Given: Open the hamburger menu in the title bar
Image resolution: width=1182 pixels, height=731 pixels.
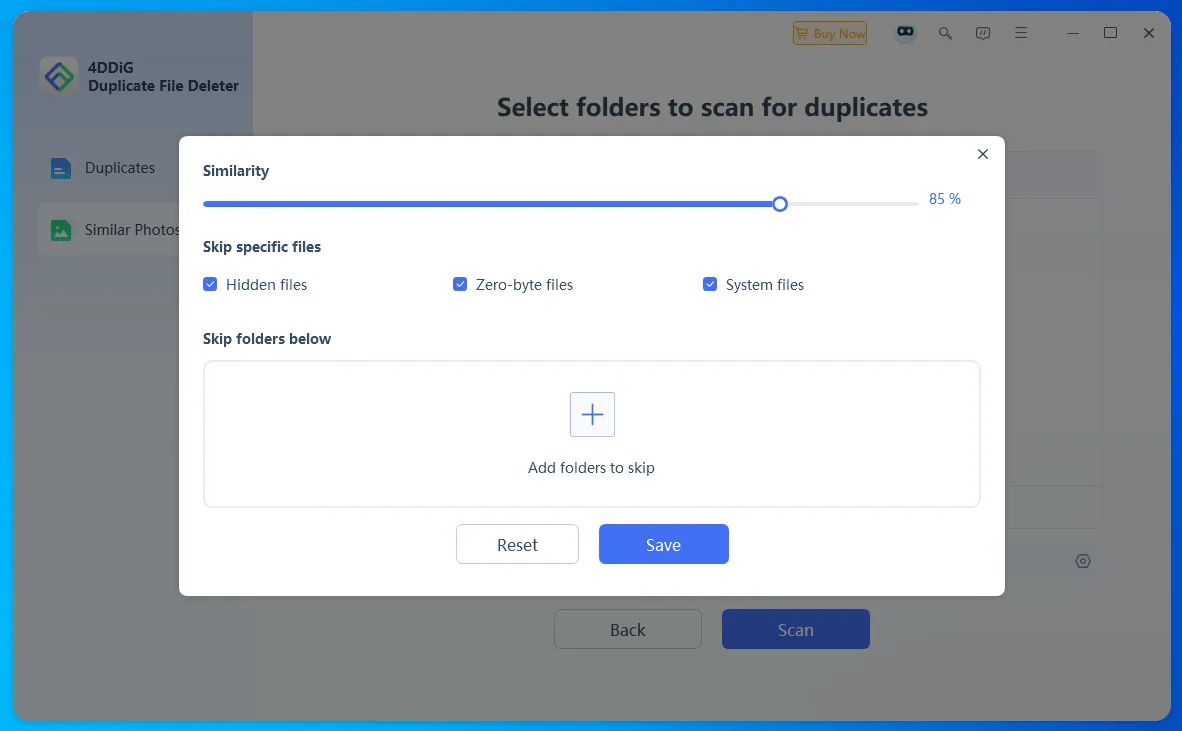Looking at the screenshot, I should point(1021,33).
